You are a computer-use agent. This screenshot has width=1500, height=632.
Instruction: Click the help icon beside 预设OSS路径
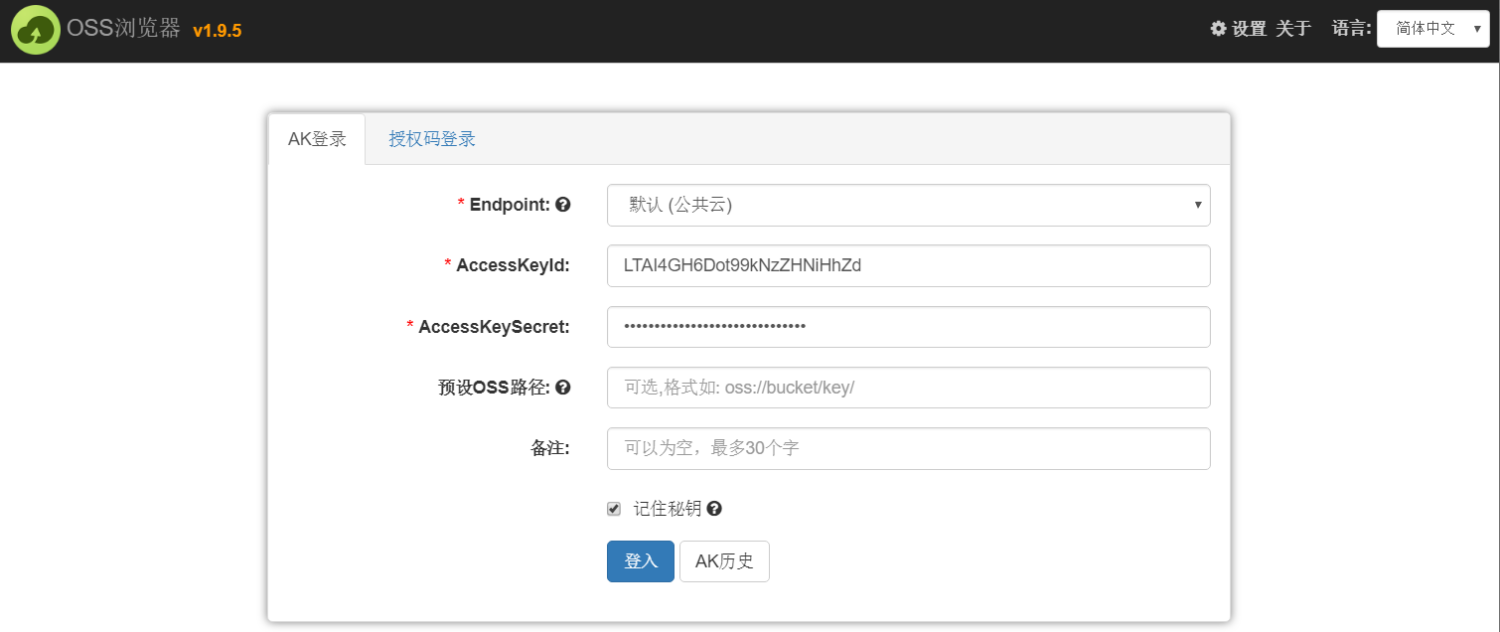pos(563,387)
